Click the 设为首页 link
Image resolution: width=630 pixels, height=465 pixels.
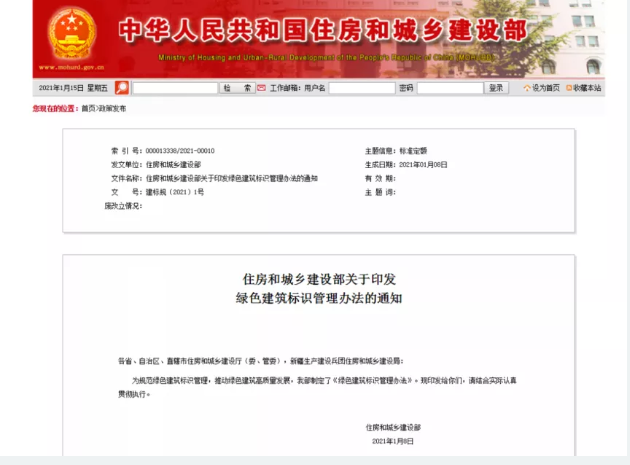(x=546, y=88)
